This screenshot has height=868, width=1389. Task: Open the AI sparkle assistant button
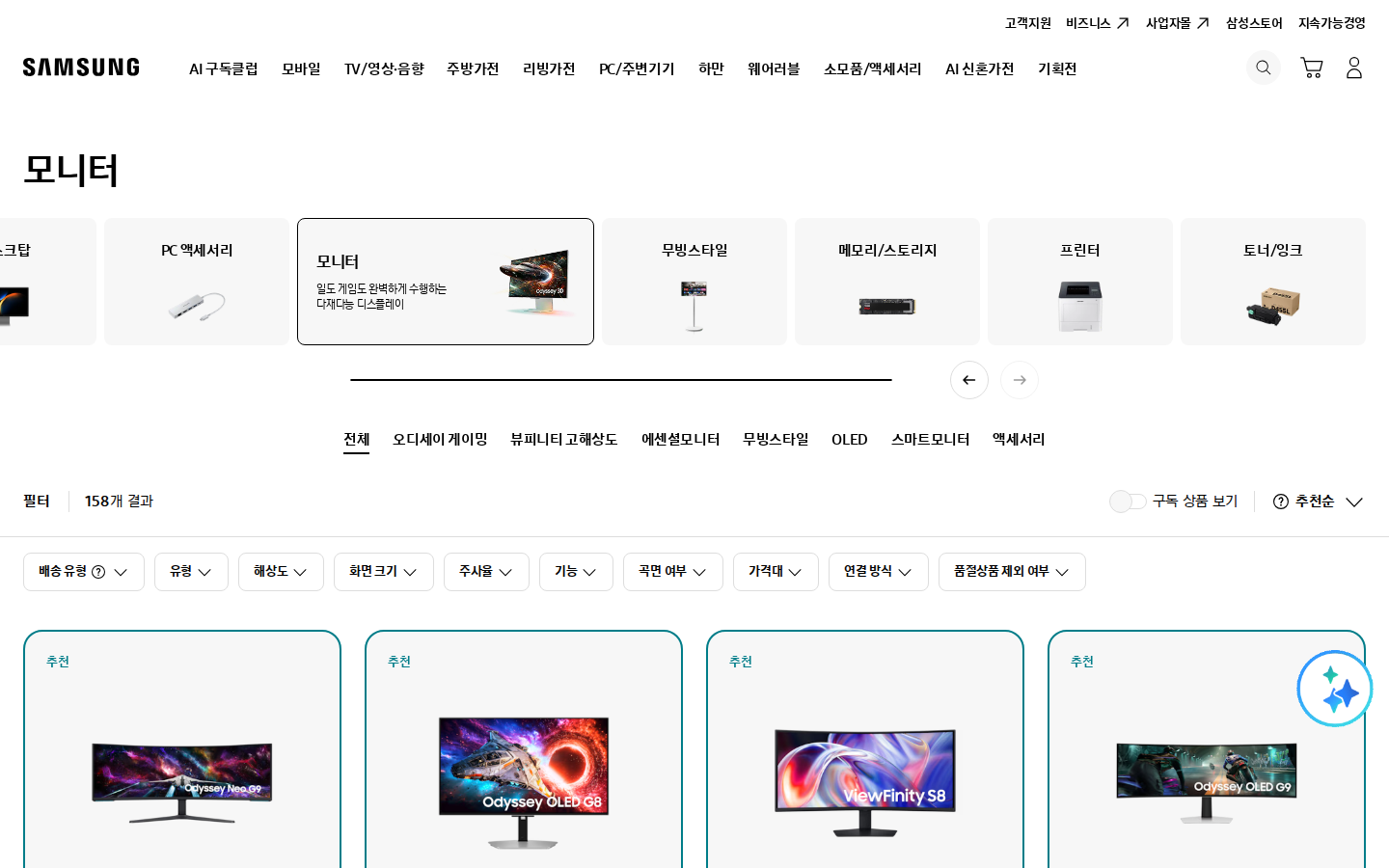(1335, 689)
